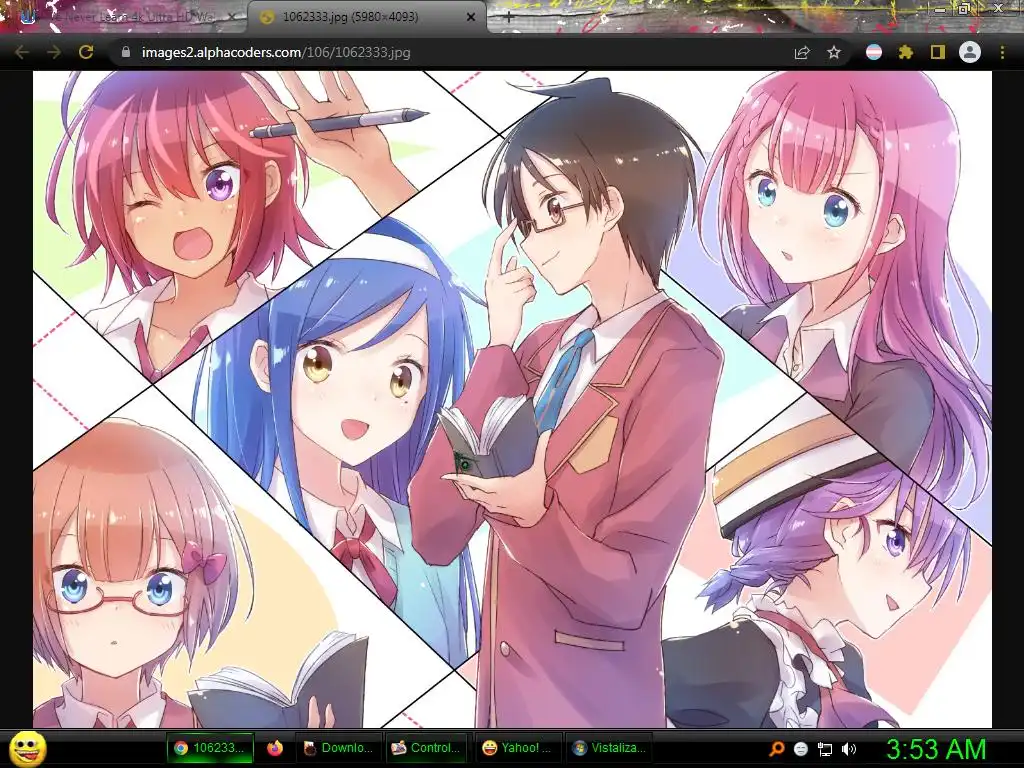
Task: Open the network tray icon
Action: coord(825,749)
